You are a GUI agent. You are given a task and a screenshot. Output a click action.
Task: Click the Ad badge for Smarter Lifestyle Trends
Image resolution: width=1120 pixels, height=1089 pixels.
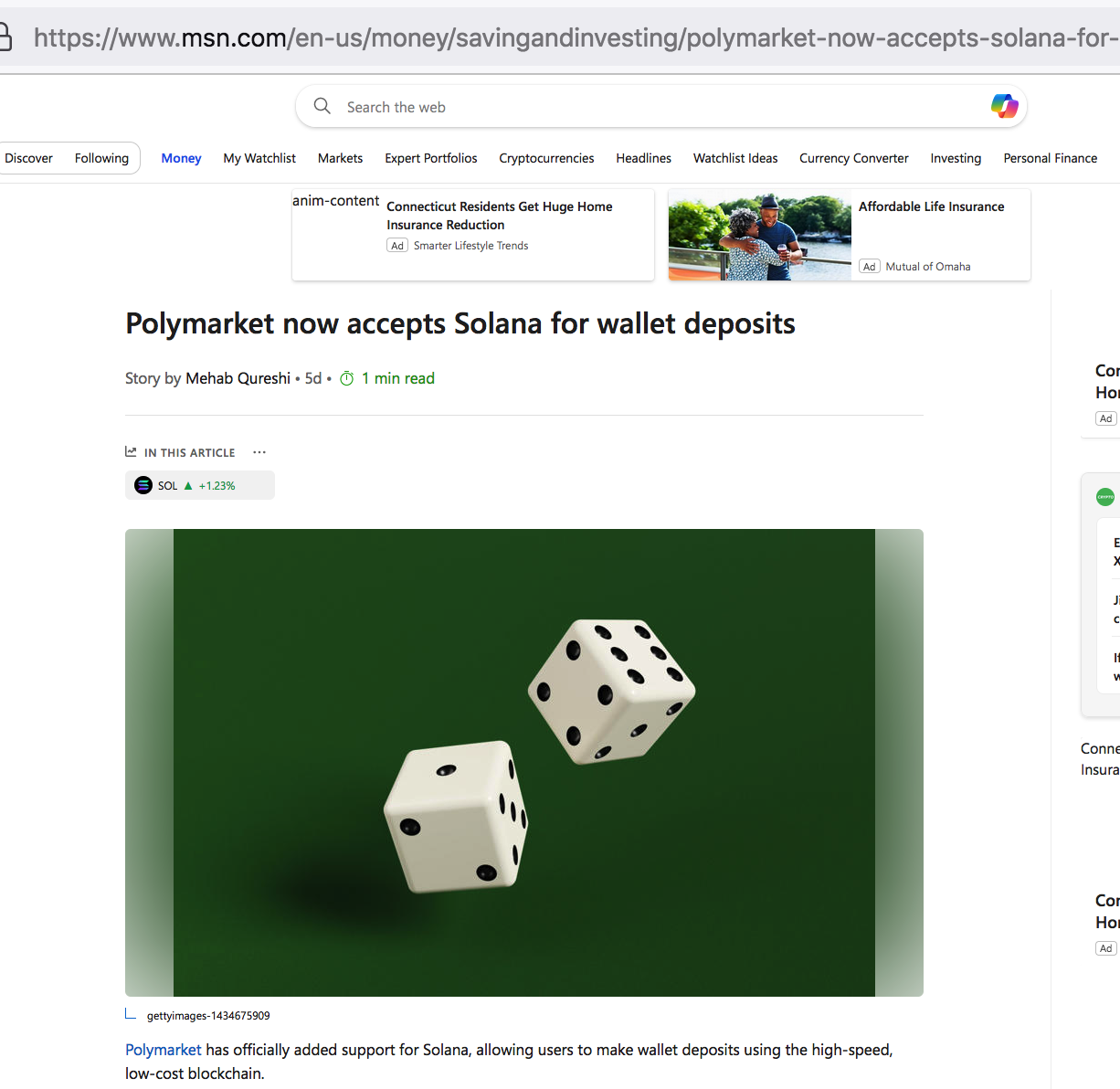click(397, 246)
